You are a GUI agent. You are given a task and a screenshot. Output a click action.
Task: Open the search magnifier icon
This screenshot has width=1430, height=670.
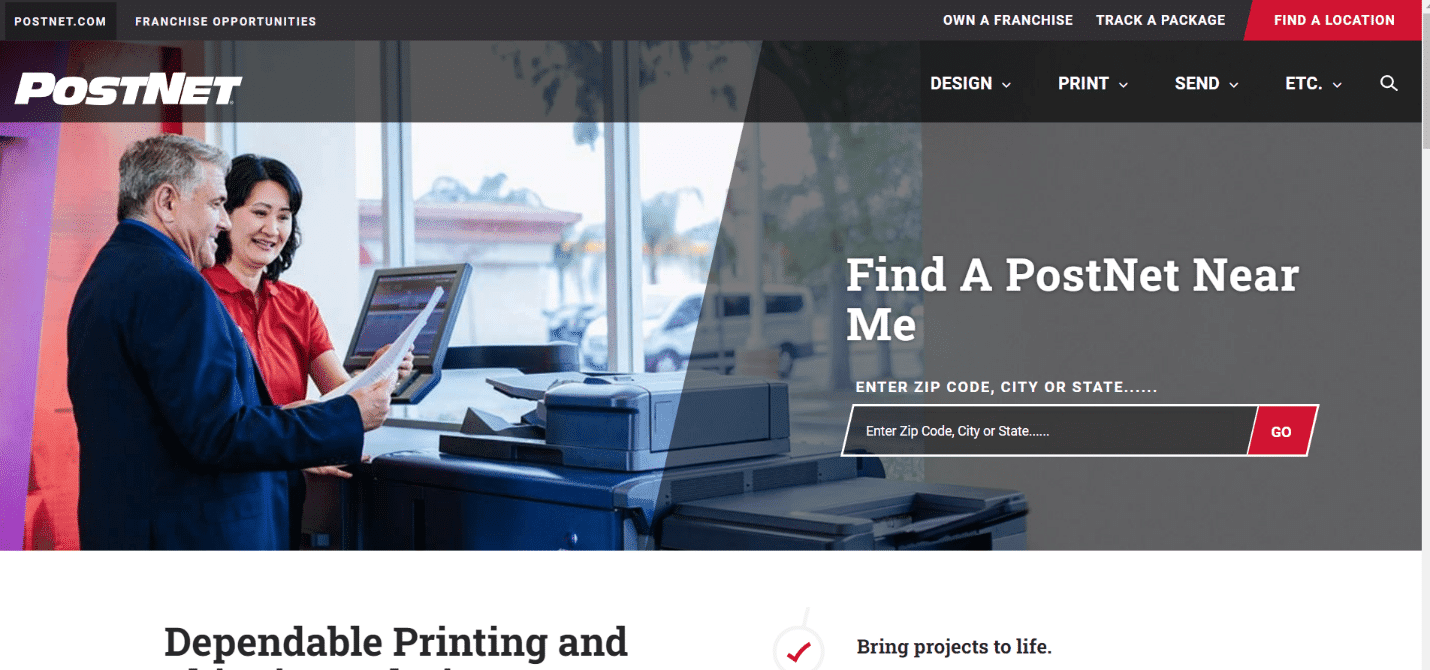1388,83
